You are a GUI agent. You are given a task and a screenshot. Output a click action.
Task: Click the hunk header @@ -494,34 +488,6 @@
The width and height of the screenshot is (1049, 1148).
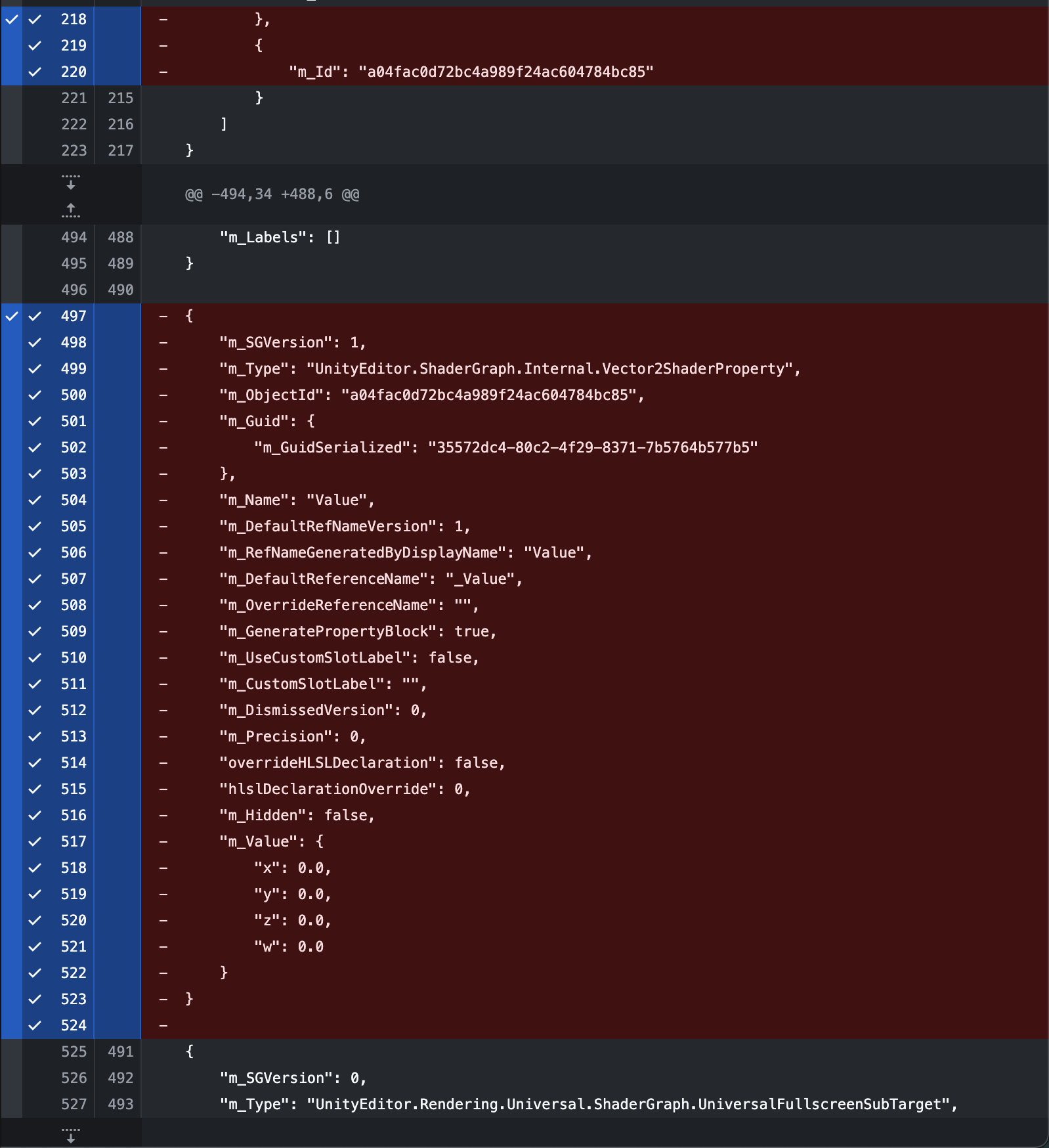coord(272,194)
